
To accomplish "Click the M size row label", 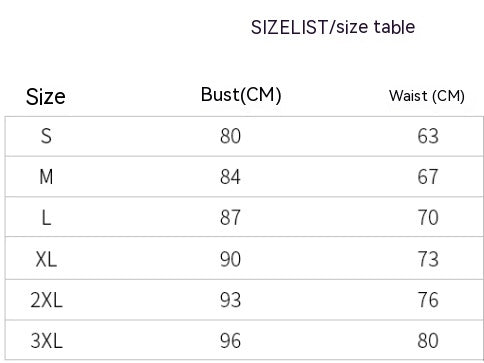I will coord(46,177).
